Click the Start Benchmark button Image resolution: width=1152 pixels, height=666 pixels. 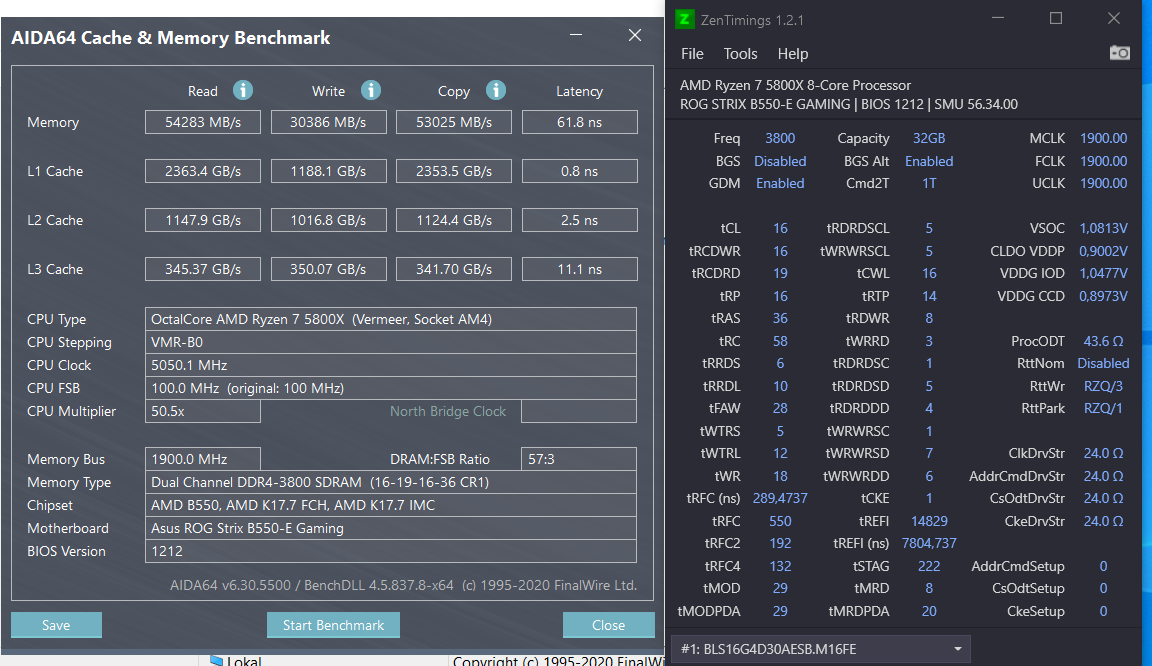334,625
